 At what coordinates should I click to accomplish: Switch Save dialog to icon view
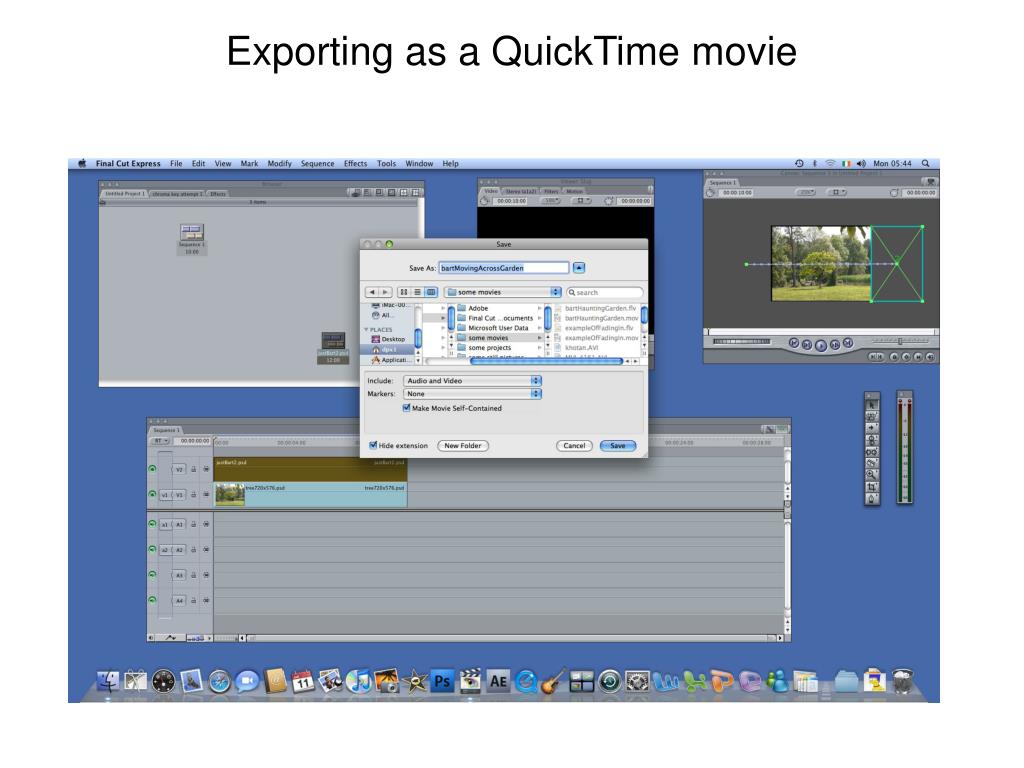[404, 292]
